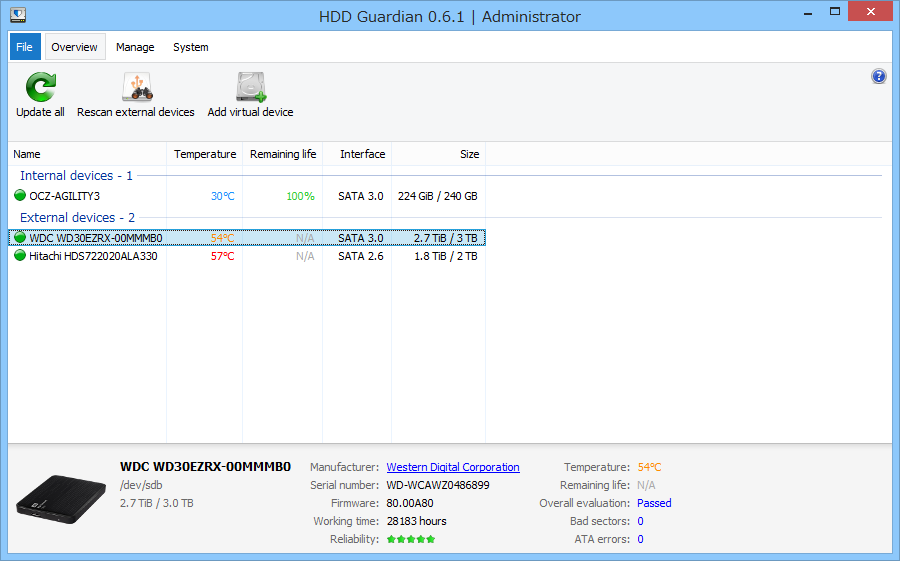Screen dimensions: 900x561
Task: Click green status dot of Hitachi HDS722020ALA330
Action: tap(20, 256)
